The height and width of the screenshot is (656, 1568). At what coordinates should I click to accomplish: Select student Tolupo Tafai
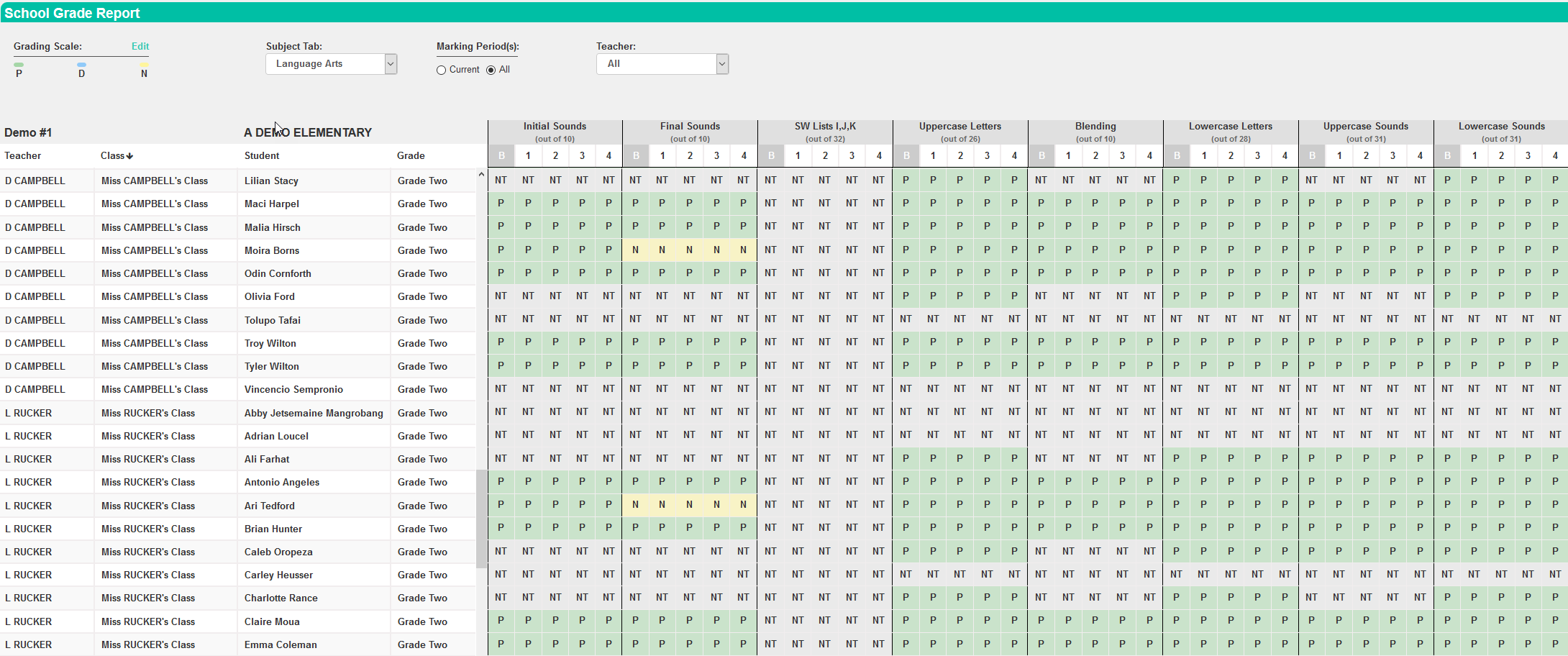[x=273, y=320]
